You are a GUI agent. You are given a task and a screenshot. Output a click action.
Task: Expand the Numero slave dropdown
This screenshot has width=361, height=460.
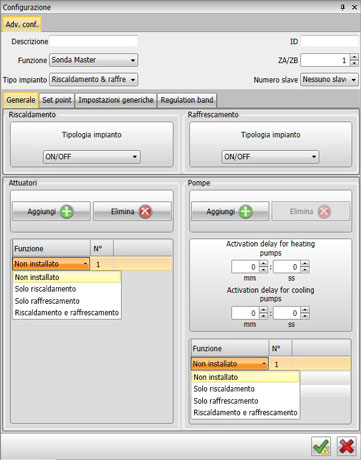coord(329,79)
